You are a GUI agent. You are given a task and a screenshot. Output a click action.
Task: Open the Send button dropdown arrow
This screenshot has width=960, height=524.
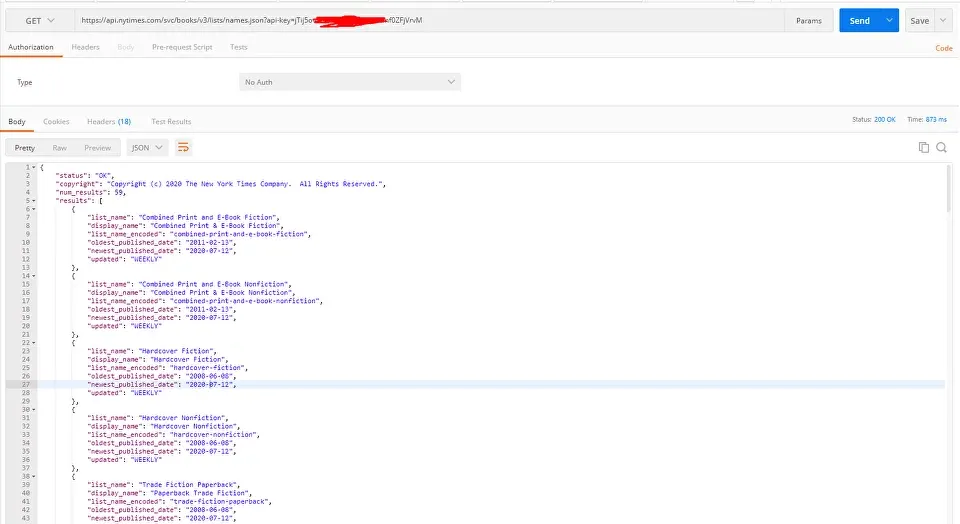889,20
